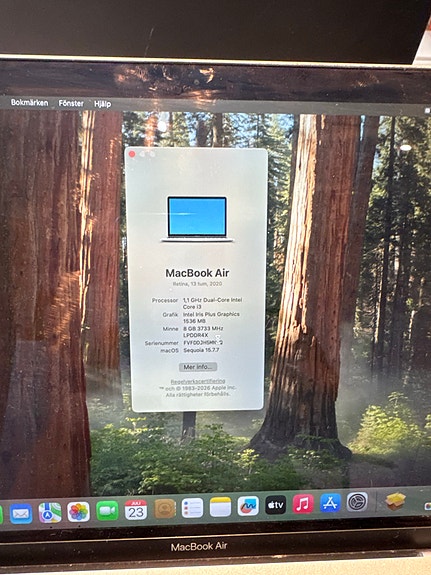Click the Mer info... button

tap(198, 367)
